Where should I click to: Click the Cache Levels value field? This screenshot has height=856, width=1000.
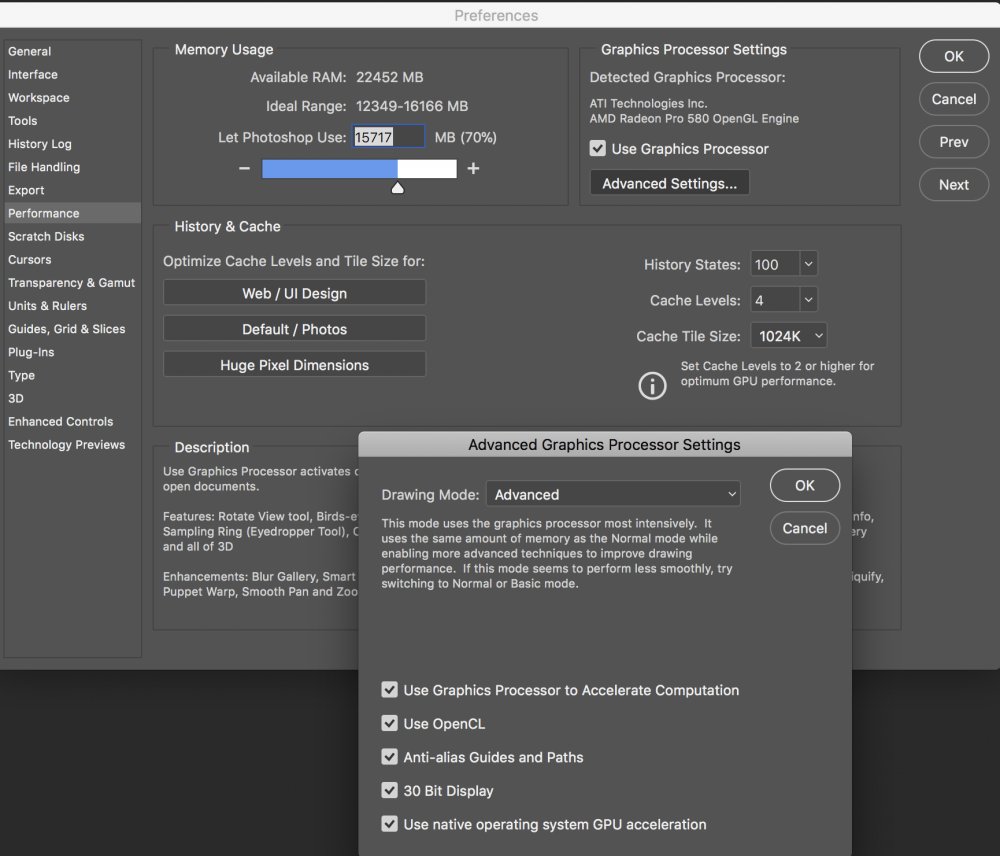tap(775, 300)
